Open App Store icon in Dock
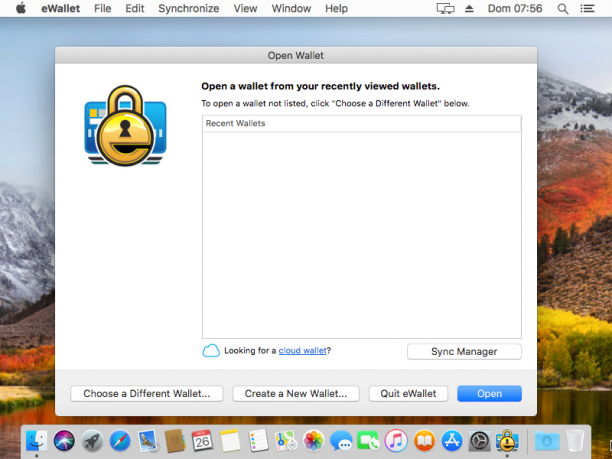Viewport: 612px width, 459px height. point(452,441)
